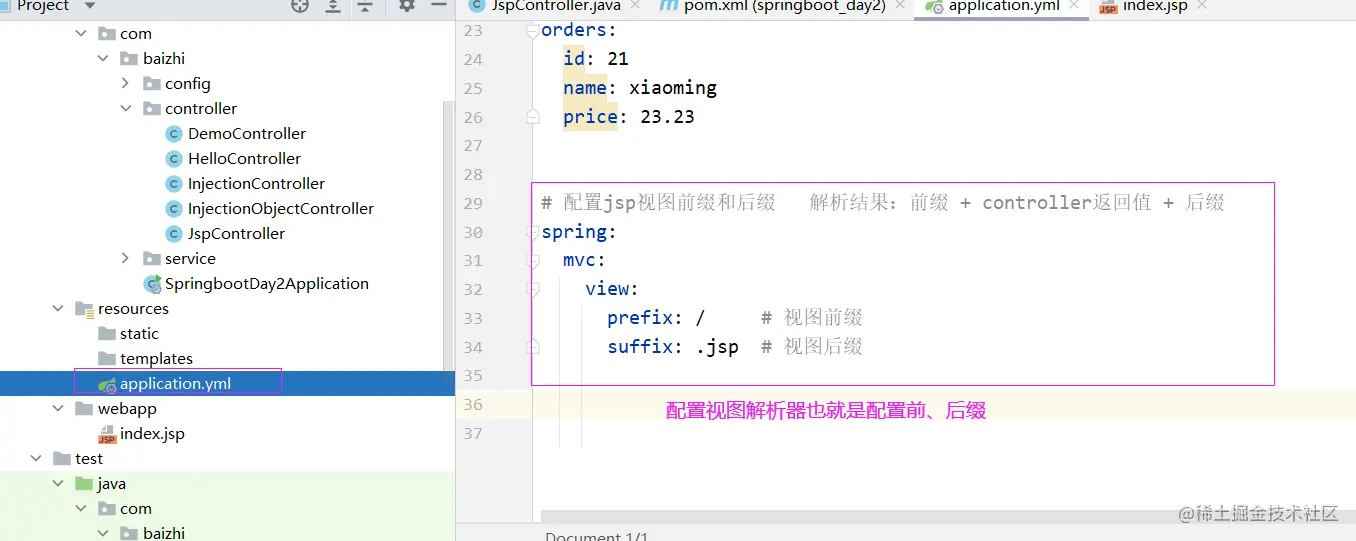Click the resources folder icon
The height and width of the screenshot is (541, 1356).
[85, 309]
